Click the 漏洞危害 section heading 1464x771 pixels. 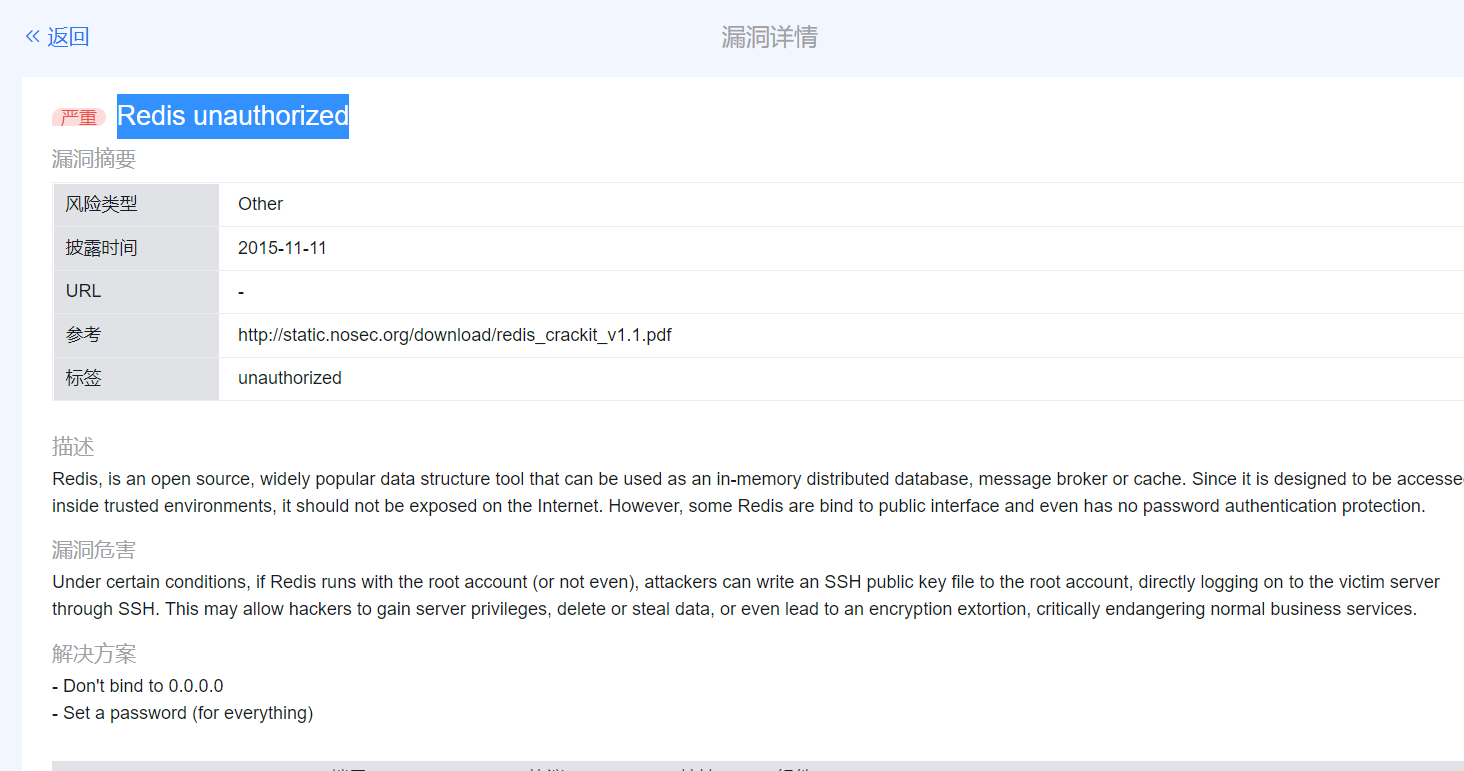[93, 549]
